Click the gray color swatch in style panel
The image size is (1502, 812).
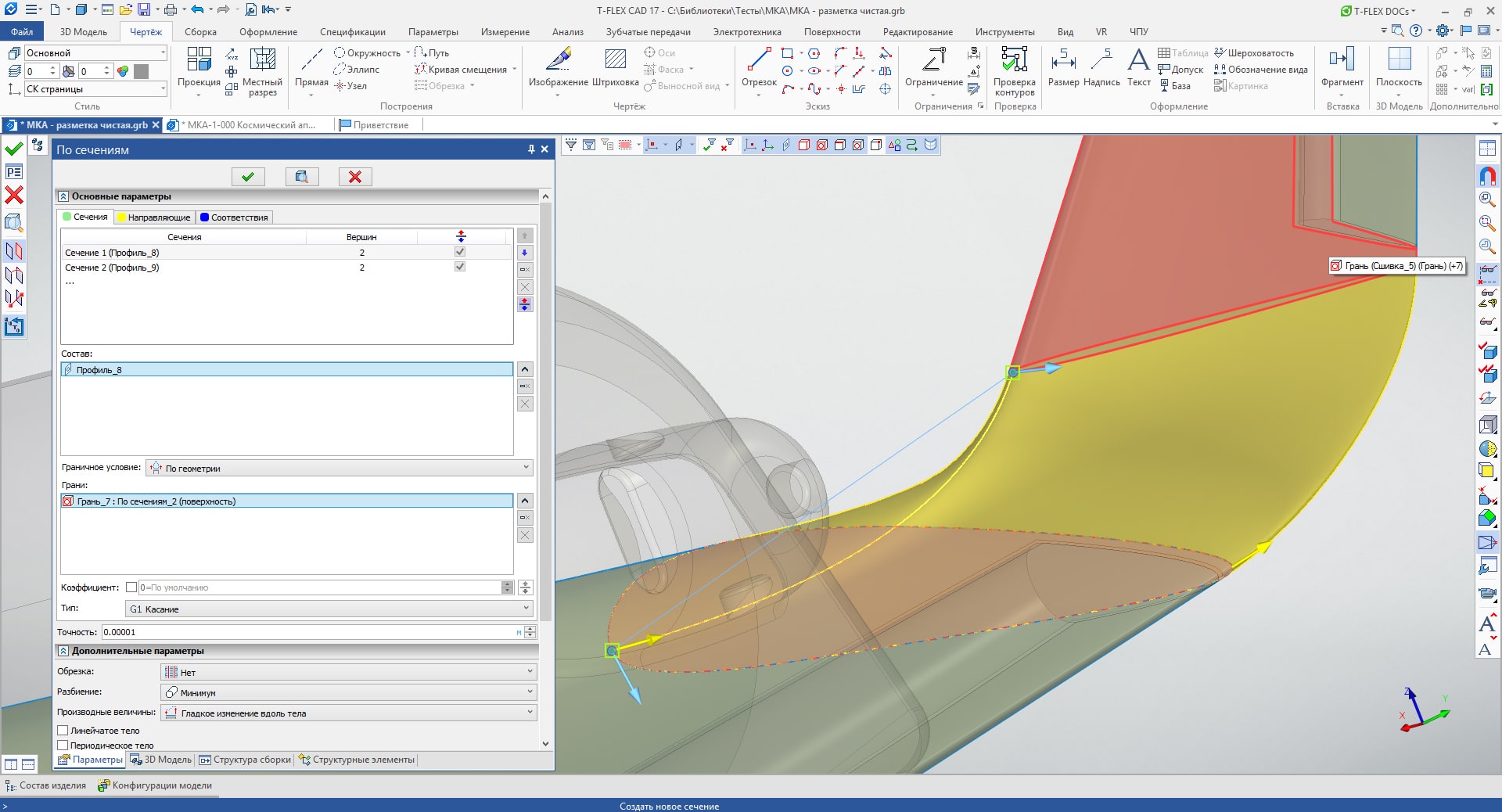pyautogui.click(x=142, y=71)
